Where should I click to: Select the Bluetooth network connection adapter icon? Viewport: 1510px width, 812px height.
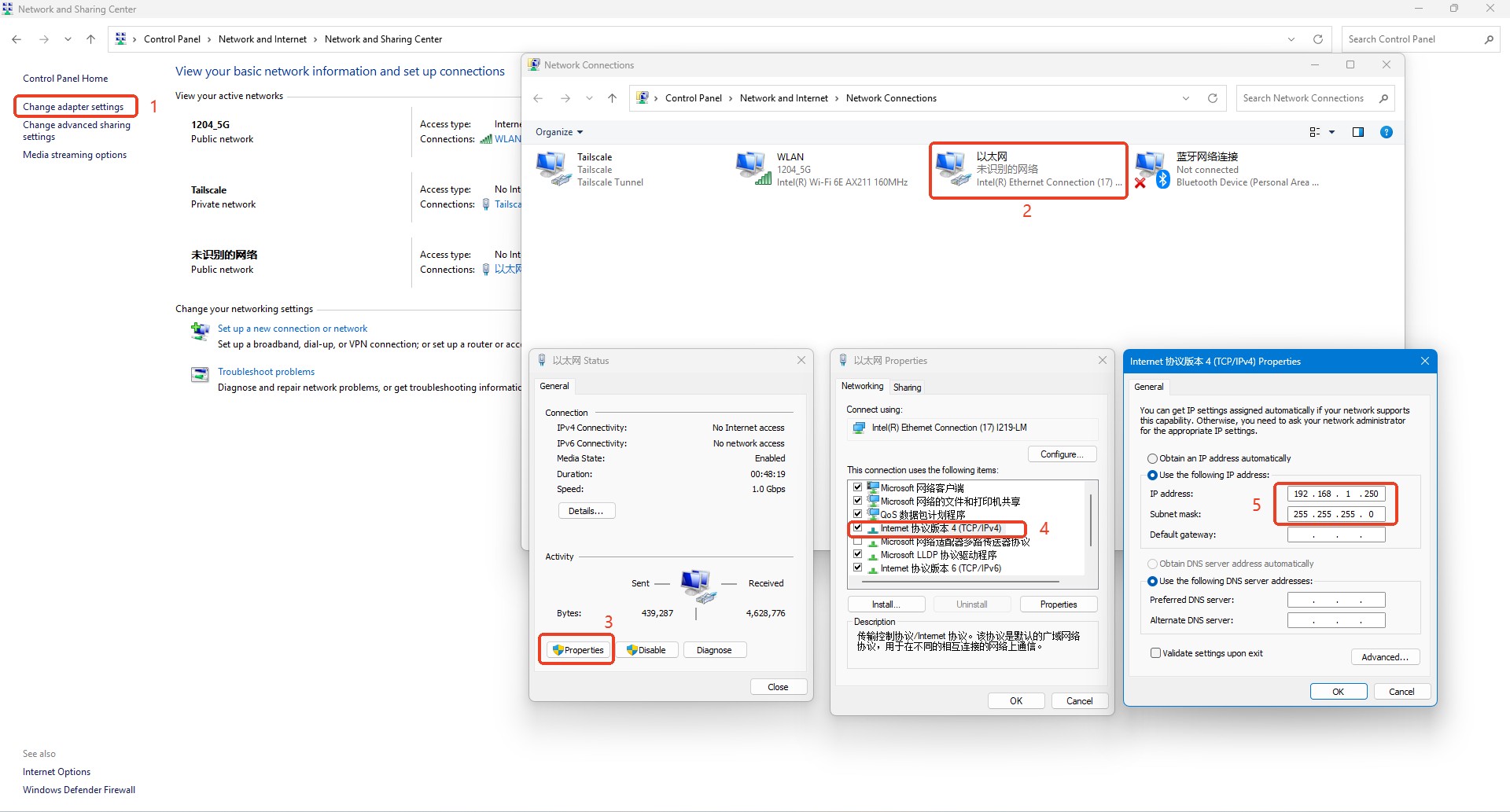[x=1151, y=168]
